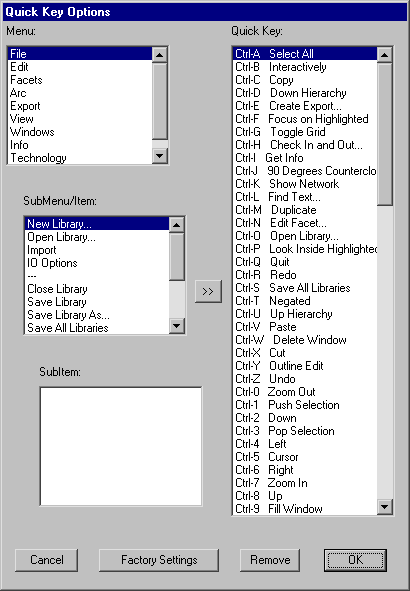410x591 pixels.
Task: Click the Factory Settings button
Action: pyautogui.click(x=159, y=560)
